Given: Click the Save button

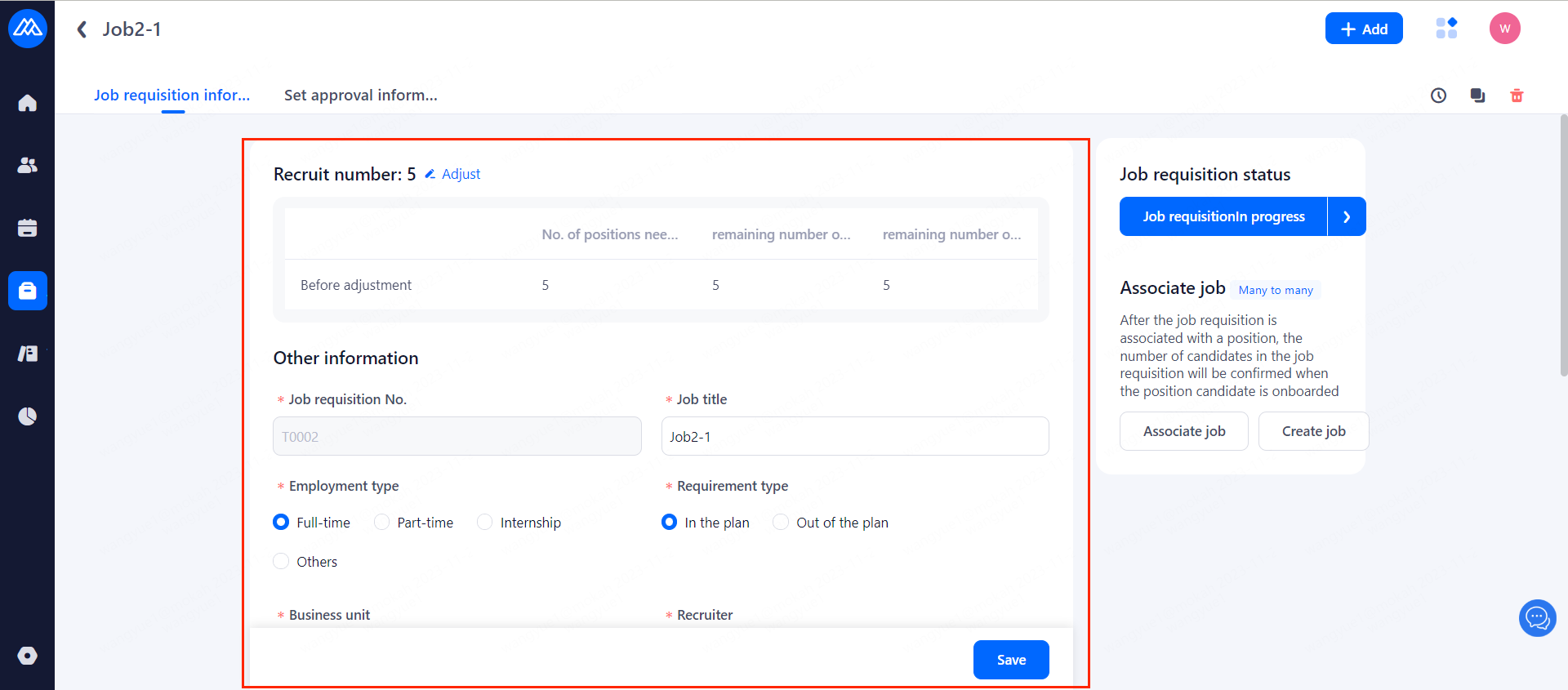Looking at the screenshot, I should click(1010, 660).
